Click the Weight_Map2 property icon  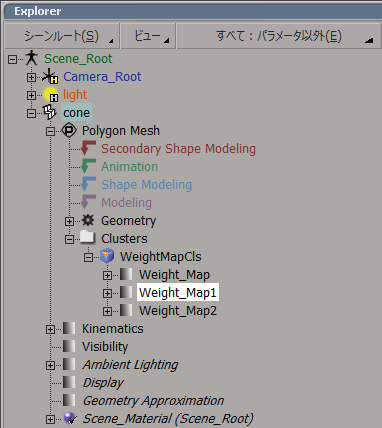[x=126, y=310]
